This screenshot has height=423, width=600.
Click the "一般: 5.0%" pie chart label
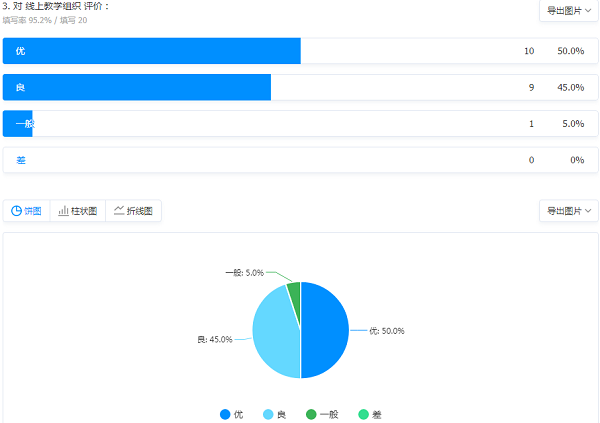point(244,272)
